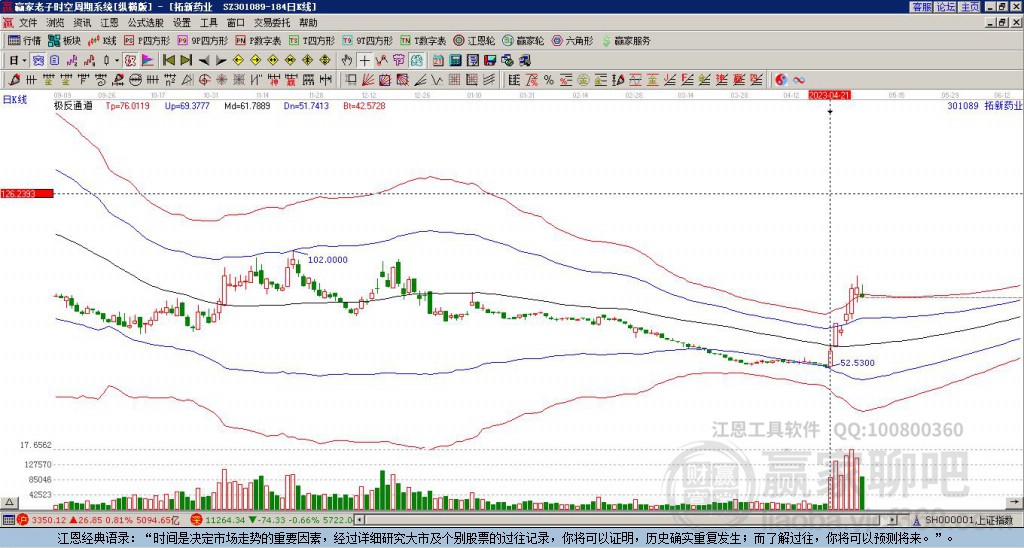1024x548 pixels.
Task: Click the 102.0000 high price label
Action: tap(328, 260)
